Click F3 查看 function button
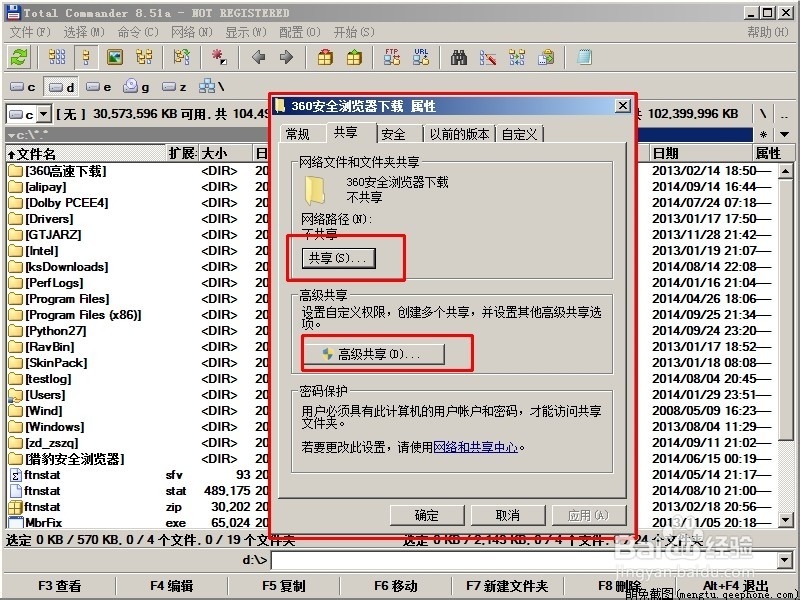 pos(60,586)
